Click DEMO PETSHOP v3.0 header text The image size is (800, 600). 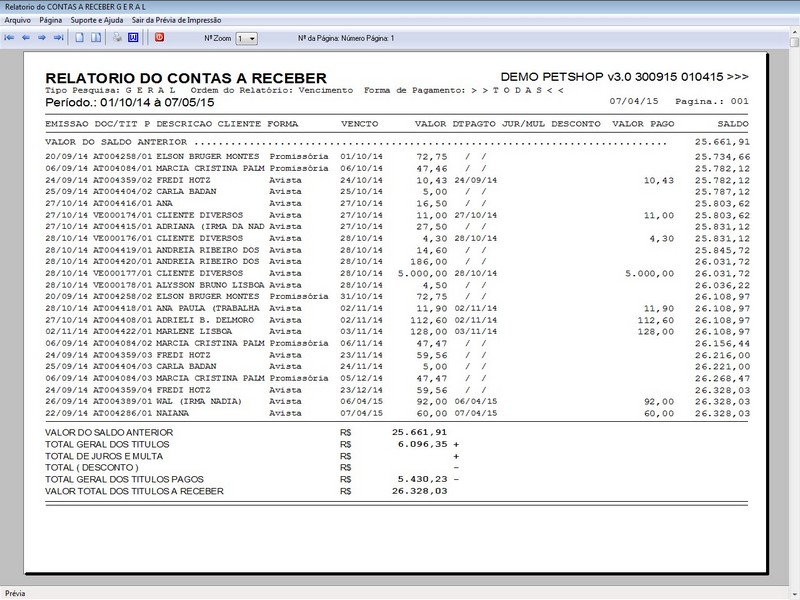click(624, 77)
